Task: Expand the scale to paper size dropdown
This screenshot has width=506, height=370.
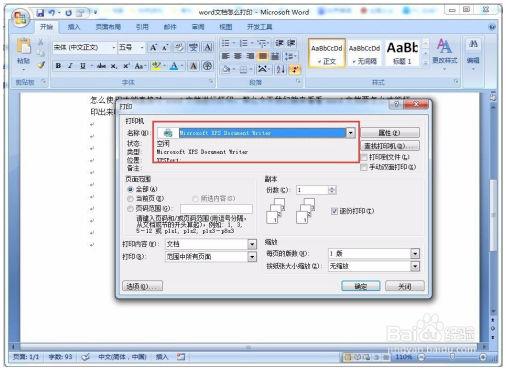Action: click(415, 266)
